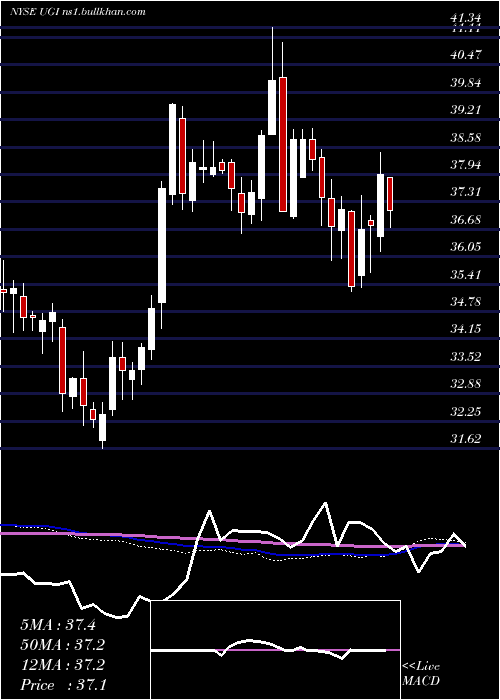Click the 33.52 price axis label
This screenshot has height=700, width=500.
pos(466,357)
